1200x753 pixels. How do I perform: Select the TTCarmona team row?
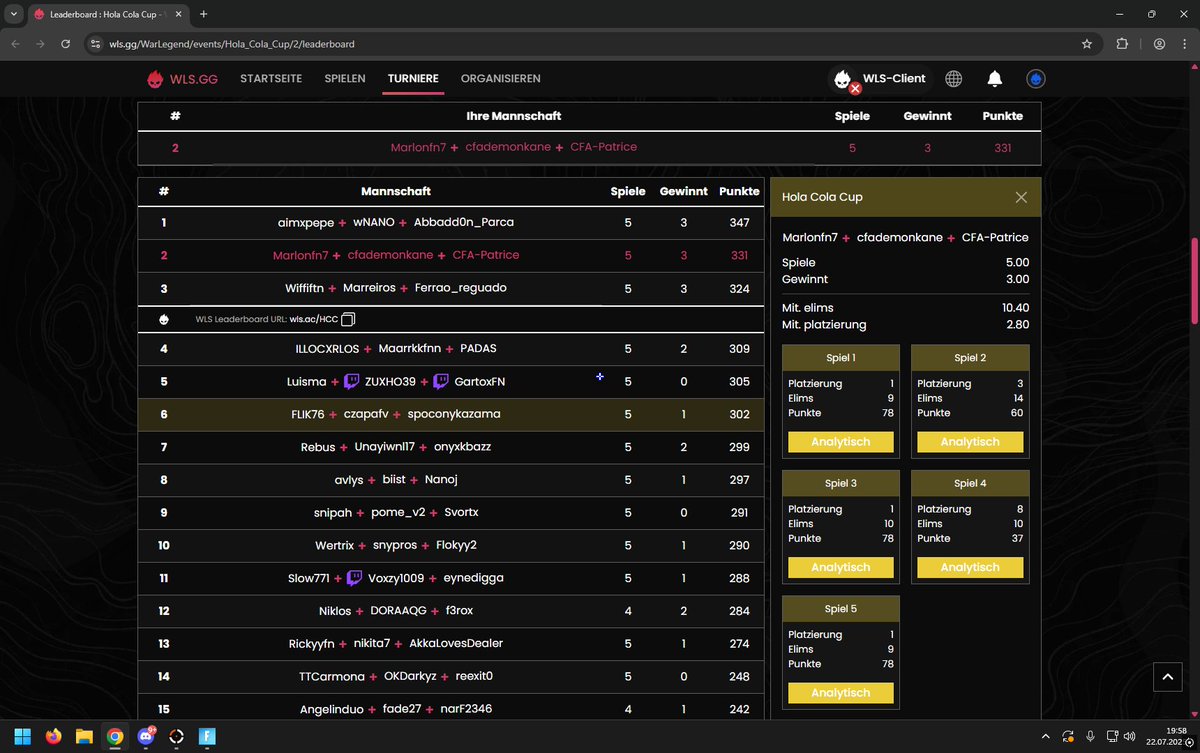451,676
